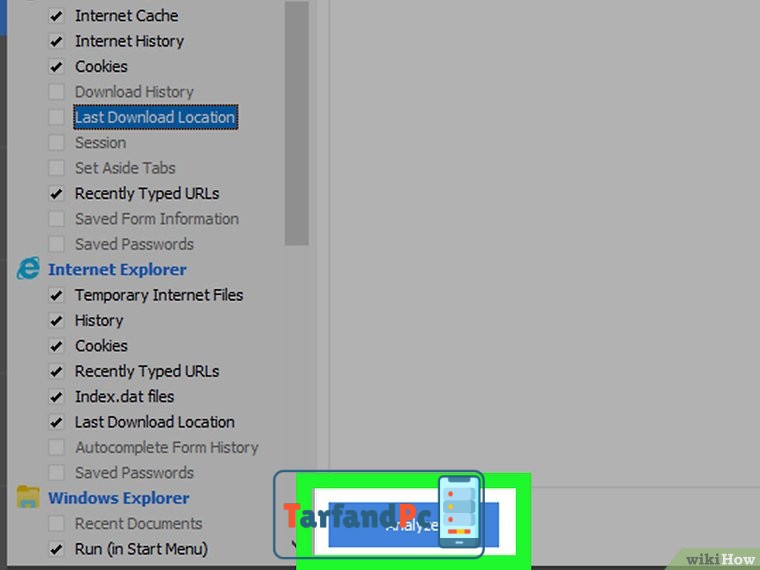Click the Analyze button
Screen dimensions: 760x570
pos(413,525)
